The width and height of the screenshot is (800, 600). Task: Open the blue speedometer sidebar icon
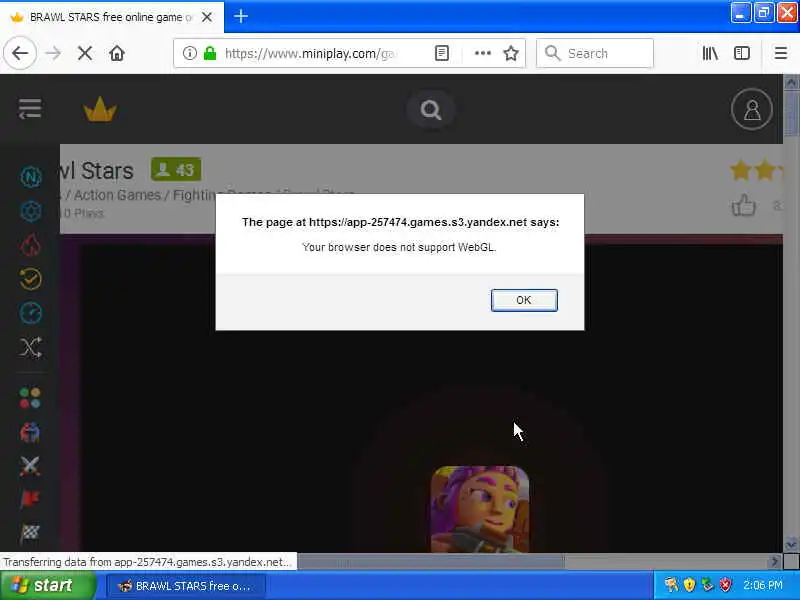pos(31,313)
